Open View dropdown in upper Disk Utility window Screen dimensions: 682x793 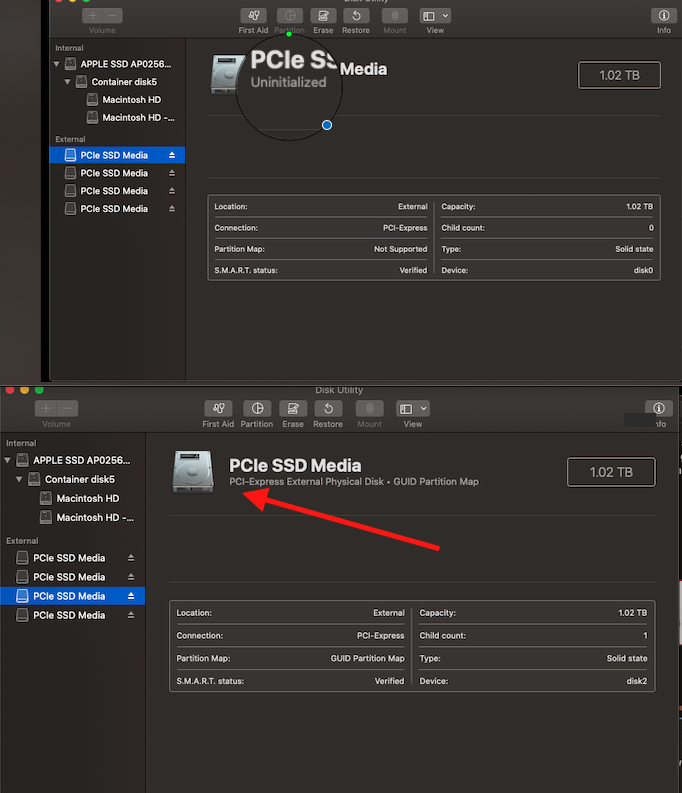point(435,16)
